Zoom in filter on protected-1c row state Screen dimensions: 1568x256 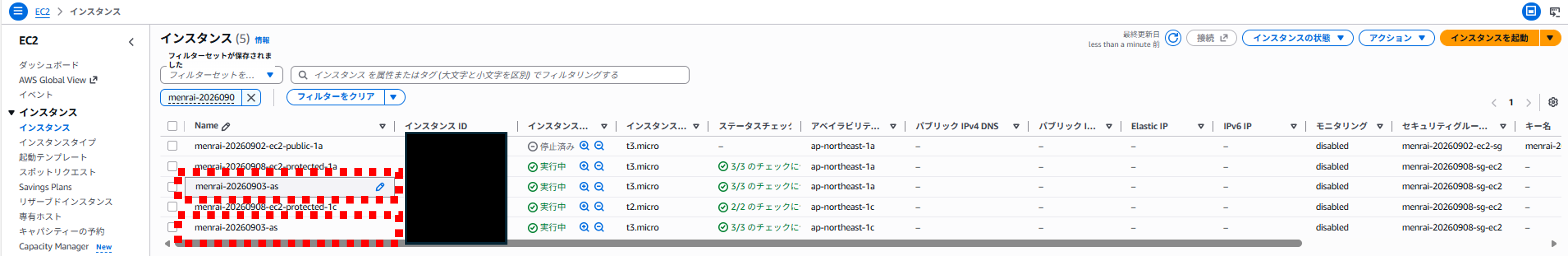click(x=584, y=207)
